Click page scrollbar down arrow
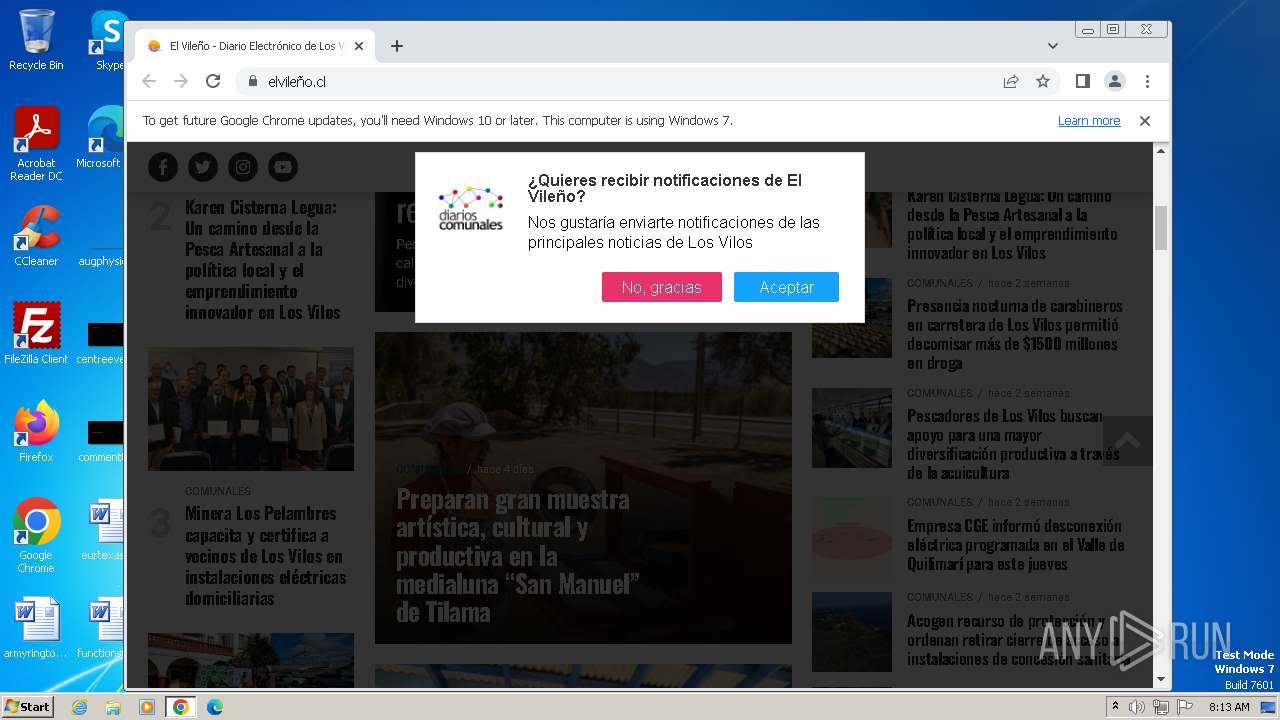Image resolution: width=1280 pixels, height=720 pixels. click(x=1161, y=680)
